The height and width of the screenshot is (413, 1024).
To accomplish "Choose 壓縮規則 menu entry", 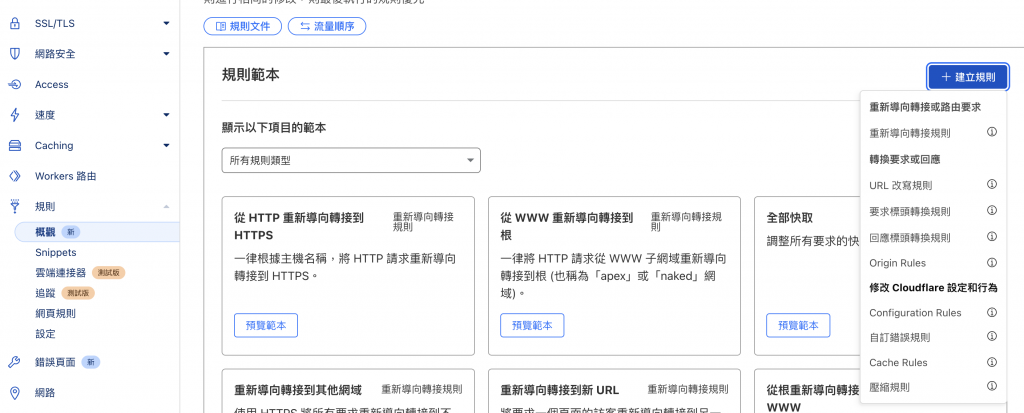I will coord(889,387).
